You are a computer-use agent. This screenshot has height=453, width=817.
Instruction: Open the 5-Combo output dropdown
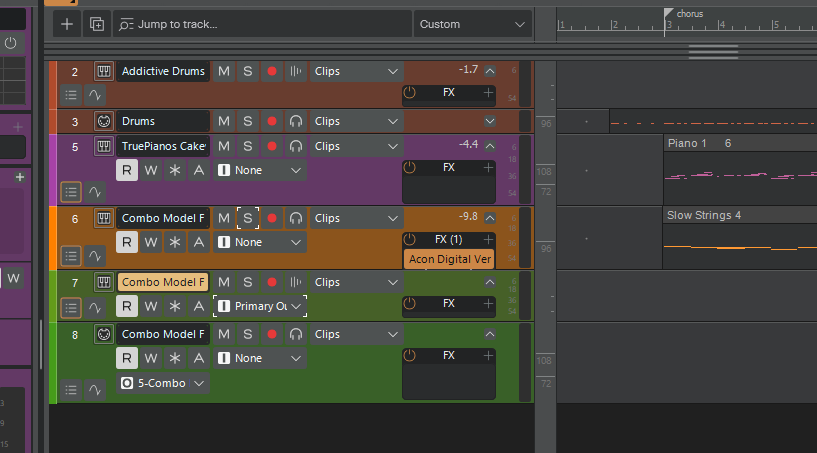click(163, 383)
